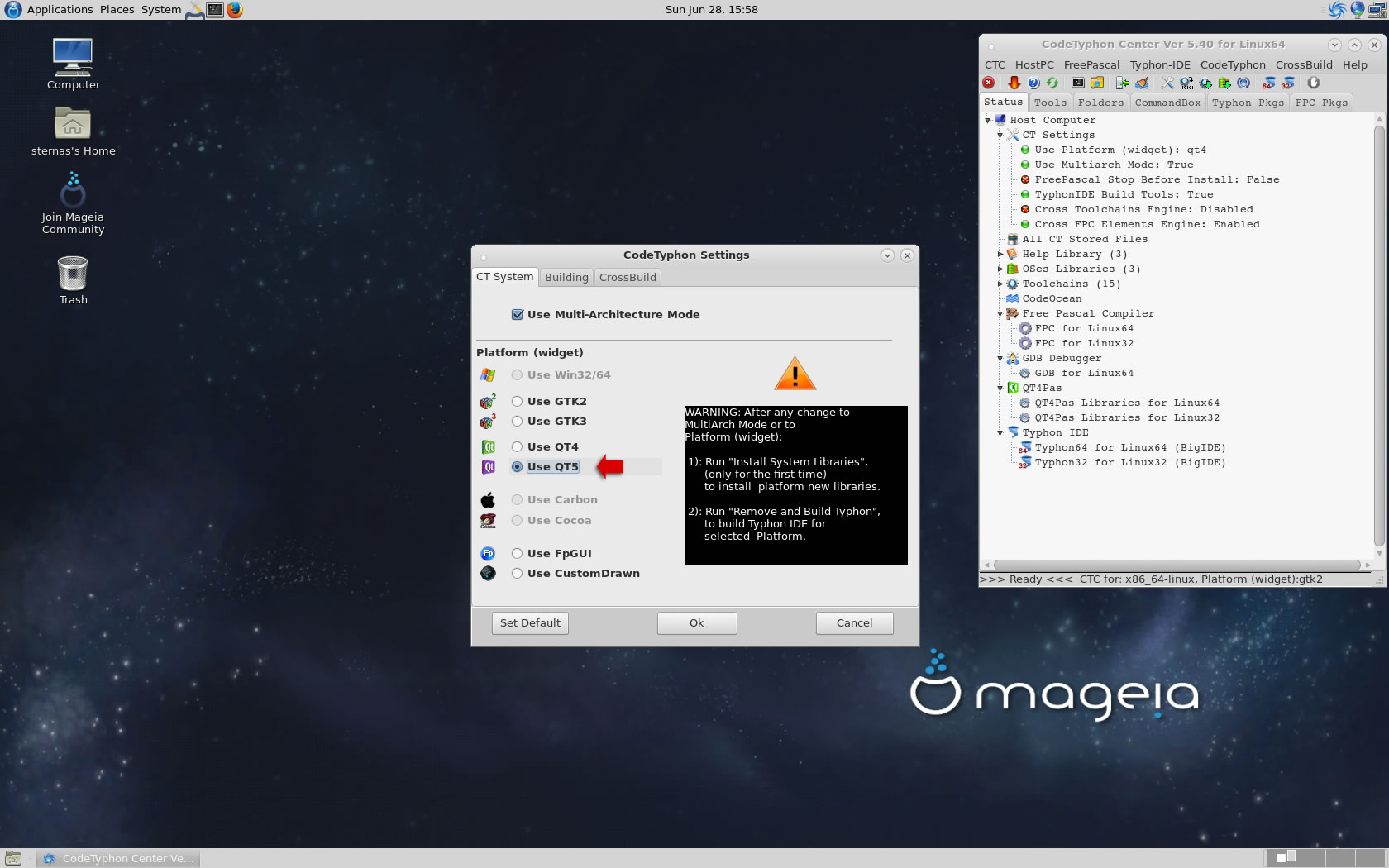Select the Use FpGUI radio button
The width and height of the screenshot is (1389, 868).
(x=517, y=553)
